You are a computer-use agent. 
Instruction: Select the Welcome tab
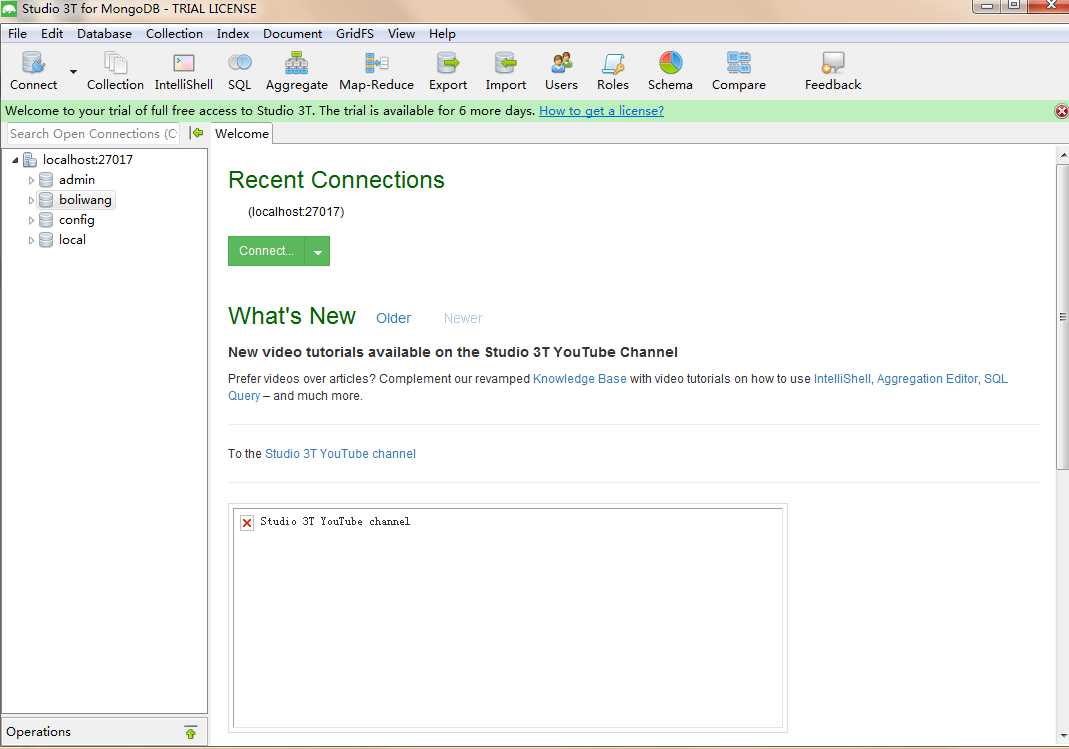tap(241, 134)
